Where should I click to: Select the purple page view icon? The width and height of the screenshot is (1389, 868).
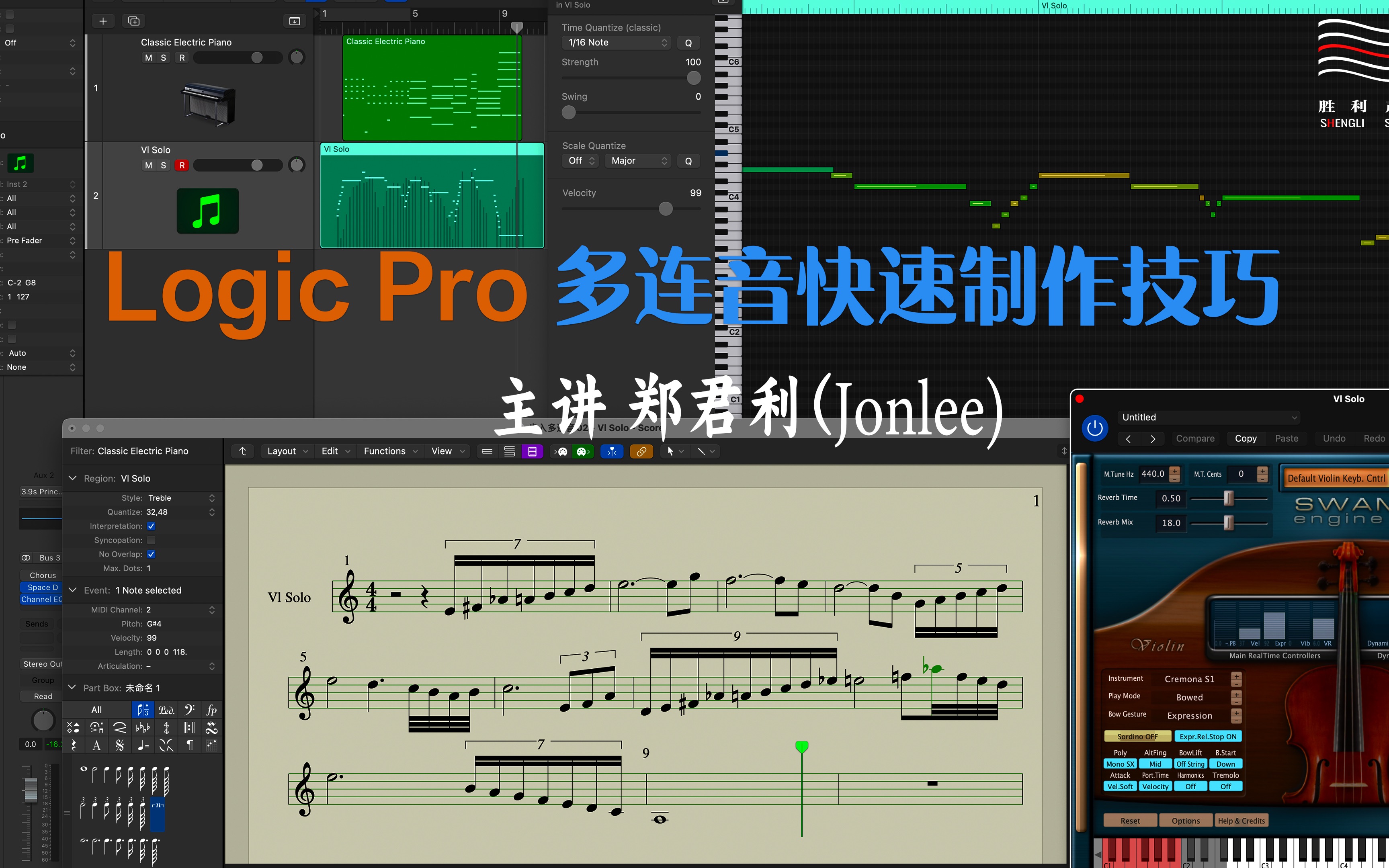click(532, 451)
